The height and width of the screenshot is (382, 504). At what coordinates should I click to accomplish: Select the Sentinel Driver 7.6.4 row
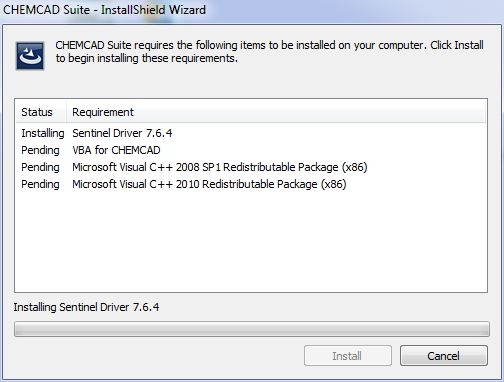[251, 133]
